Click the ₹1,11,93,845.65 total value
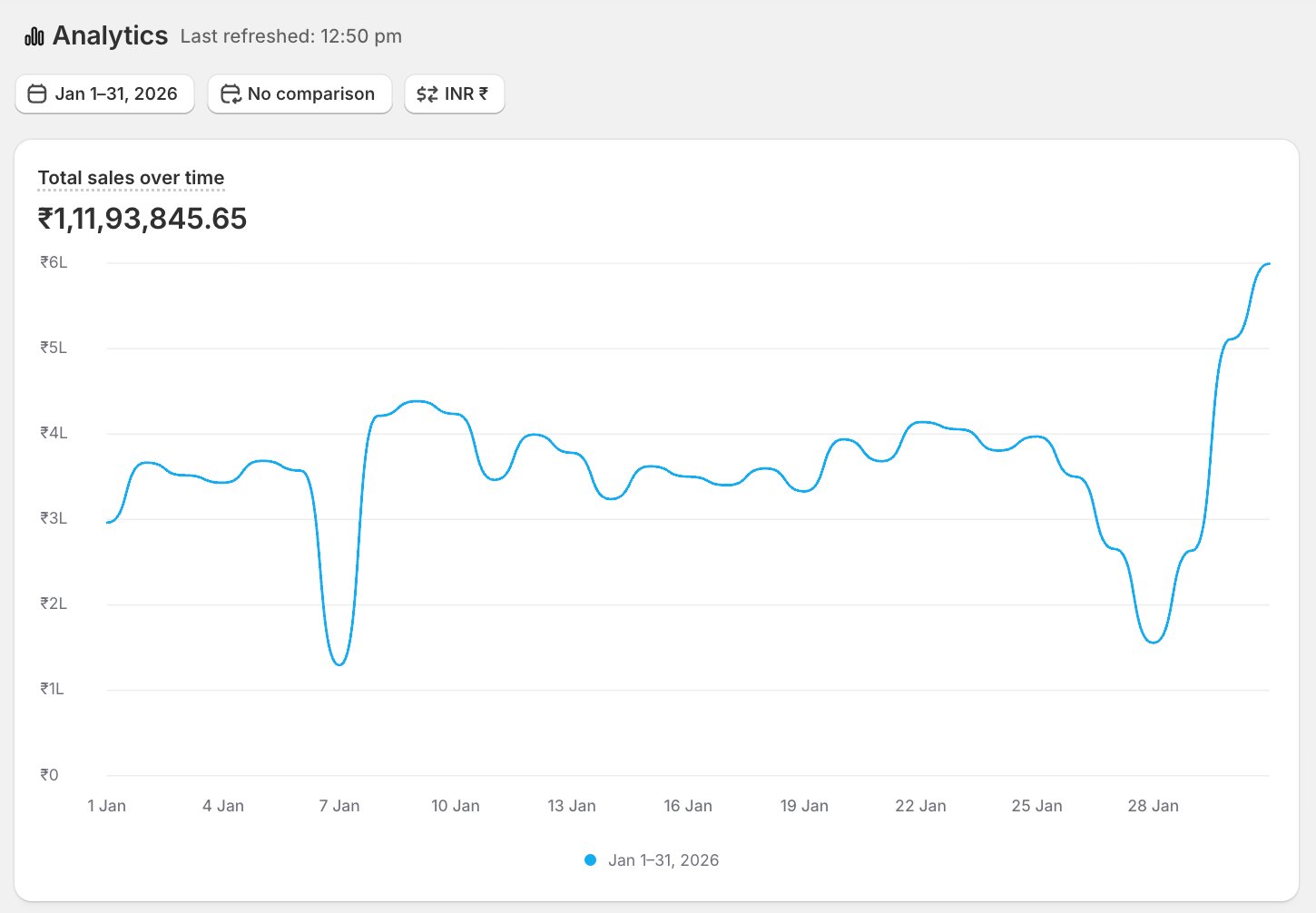This screenshot has height=913, width=1316. pyautogui.click(x=142, y=219)
